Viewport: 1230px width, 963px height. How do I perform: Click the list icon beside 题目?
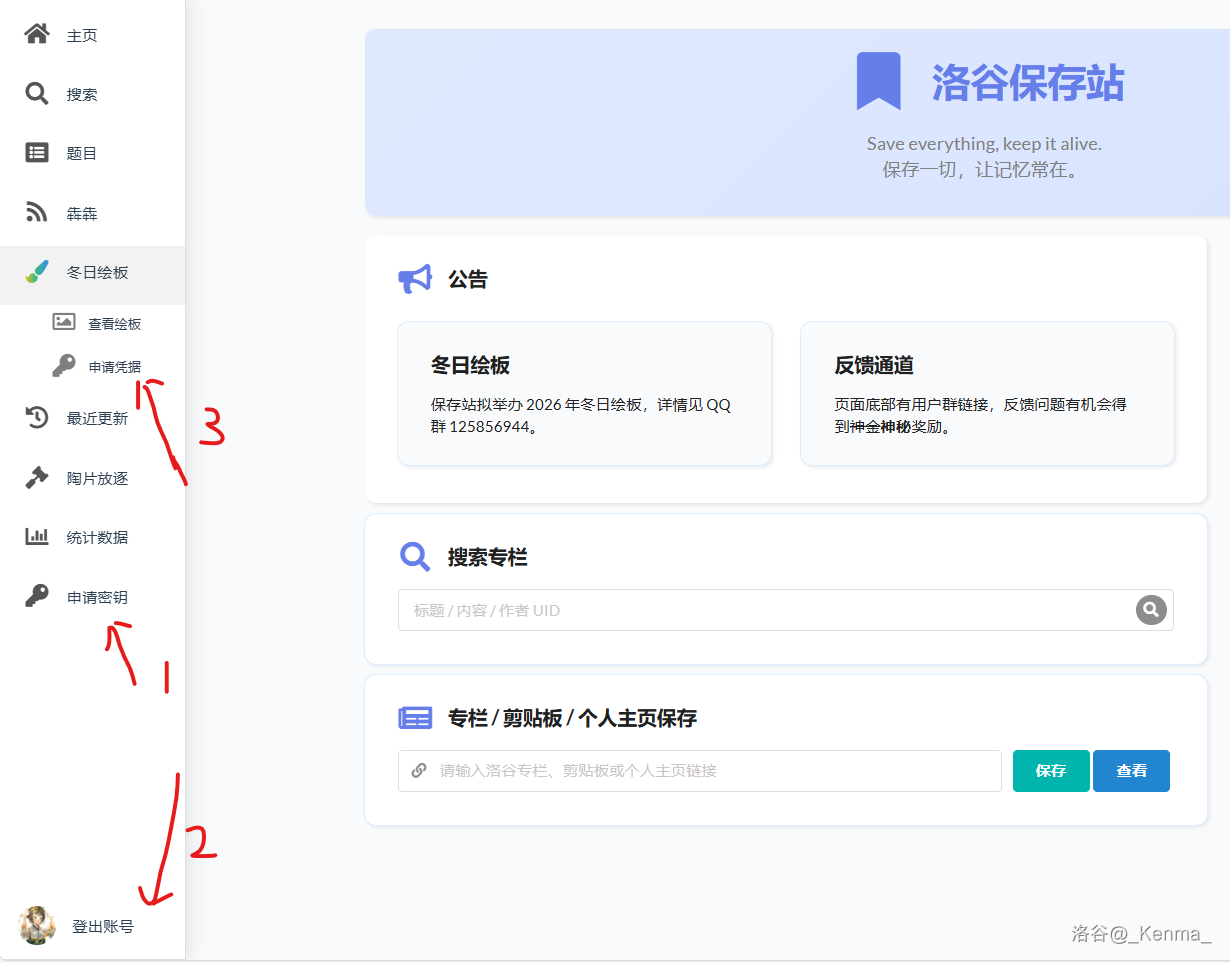point(37,153)
